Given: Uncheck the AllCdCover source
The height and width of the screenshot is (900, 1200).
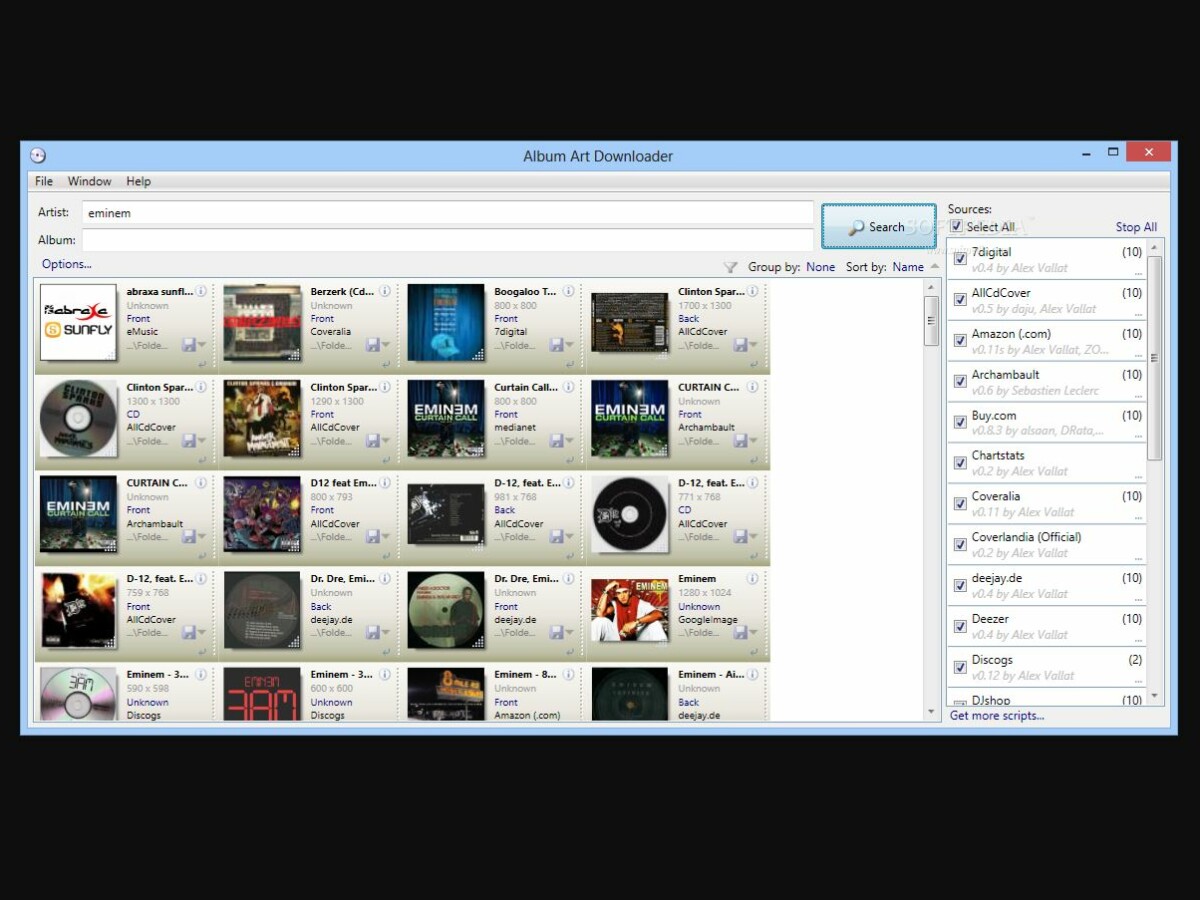Looking at the screenshot, I should coord(960,300).
